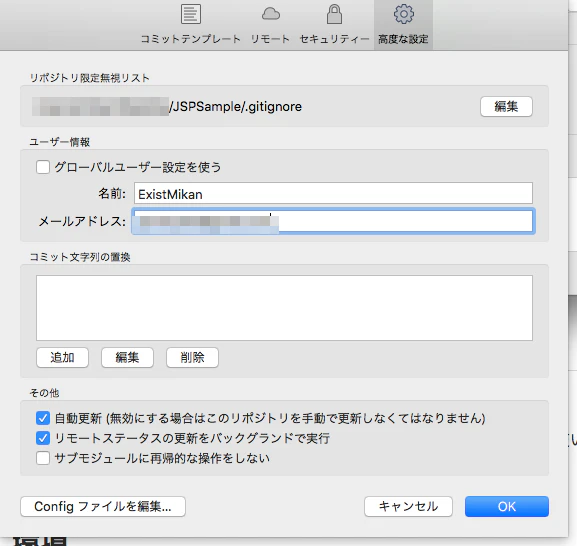This screenshot has width=577, height=546.
Task: Edit the .gitignore repository ignore list
Action: pos(506,107)
